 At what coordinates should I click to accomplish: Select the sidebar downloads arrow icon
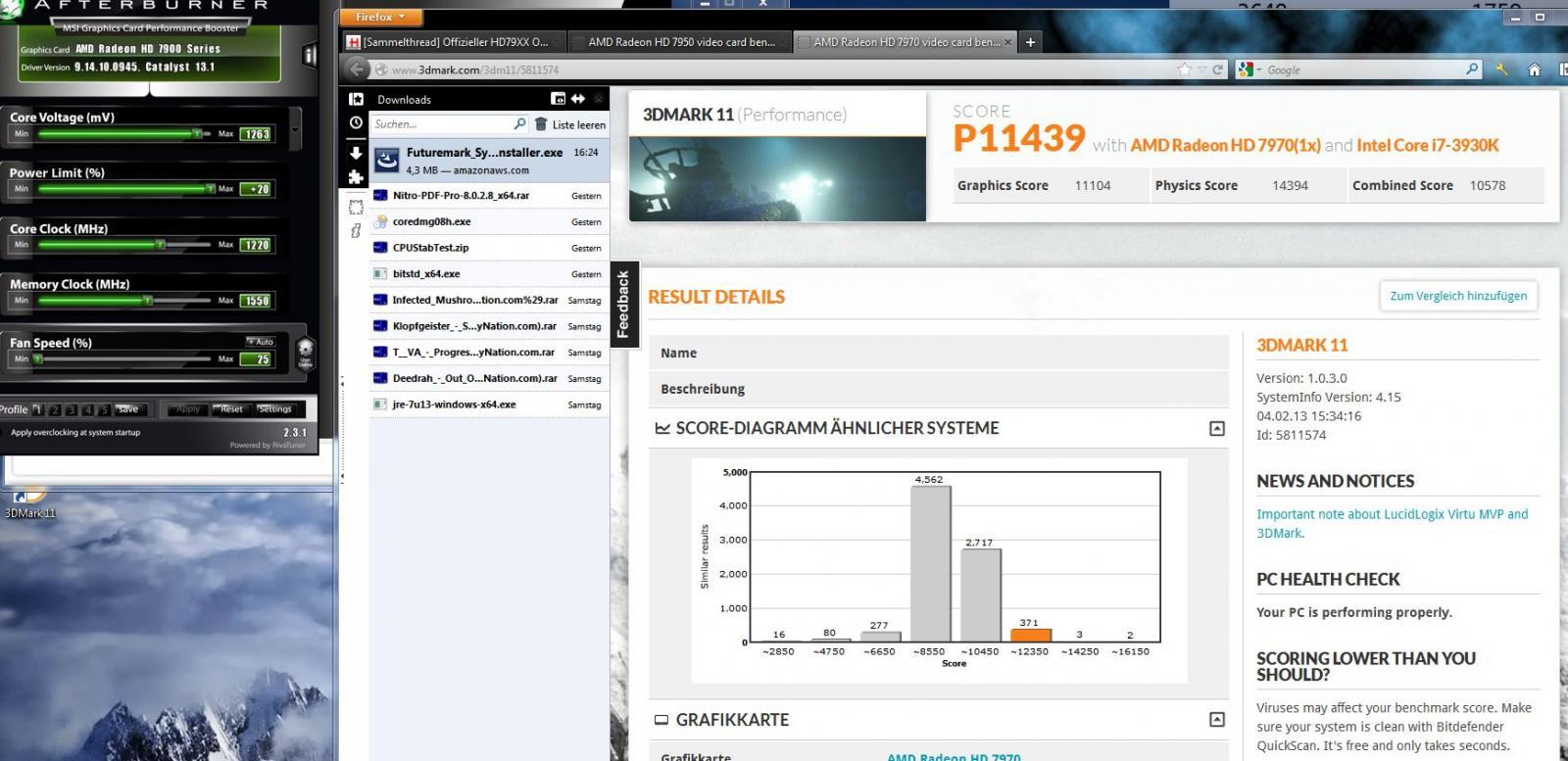click(x=356, y=153)
